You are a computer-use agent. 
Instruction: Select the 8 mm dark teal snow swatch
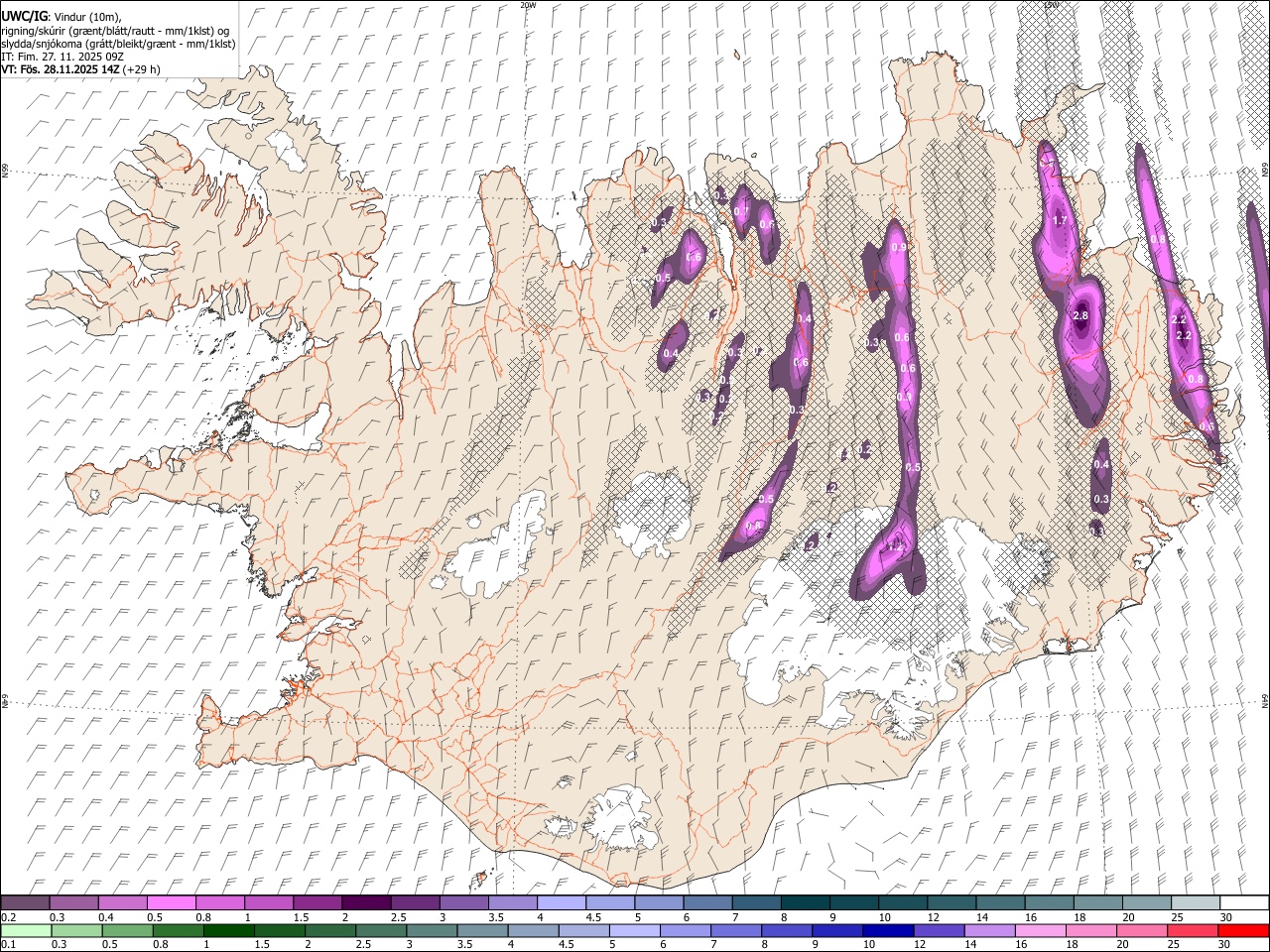coord(804,902)
